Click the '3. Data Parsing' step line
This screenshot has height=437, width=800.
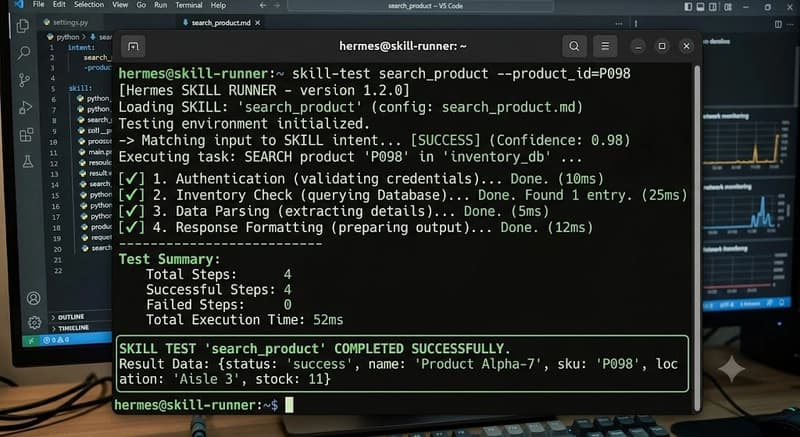pos(334,212)
